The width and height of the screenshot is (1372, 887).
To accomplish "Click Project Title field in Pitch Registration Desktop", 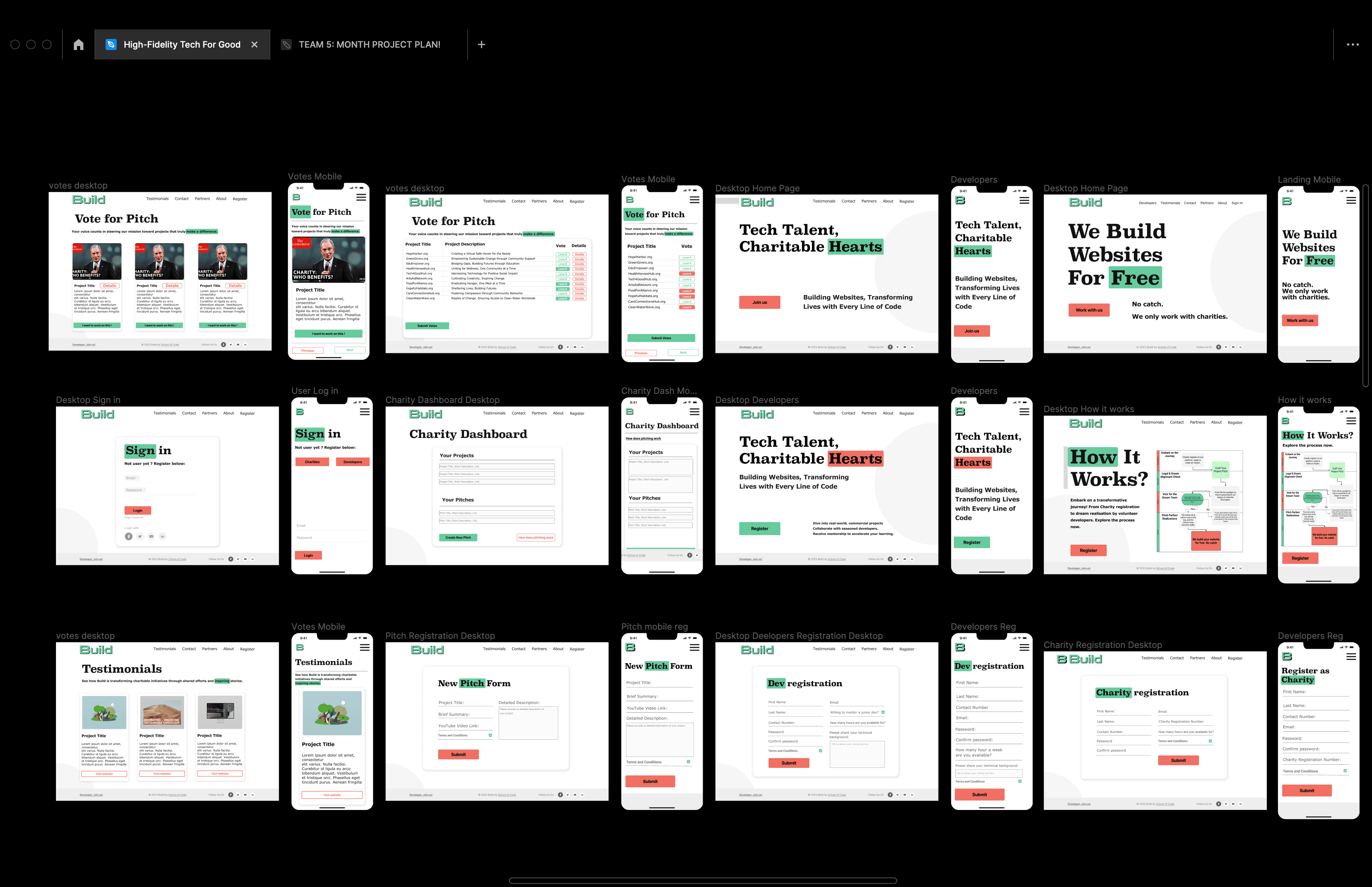I will coord(465,703).
